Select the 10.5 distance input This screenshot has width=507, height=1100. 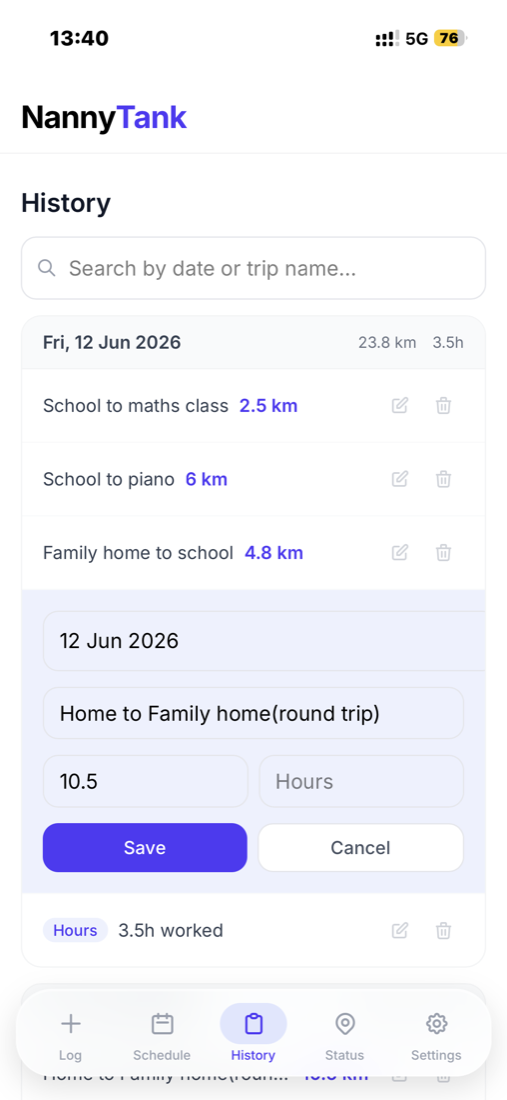coord(145,782)
